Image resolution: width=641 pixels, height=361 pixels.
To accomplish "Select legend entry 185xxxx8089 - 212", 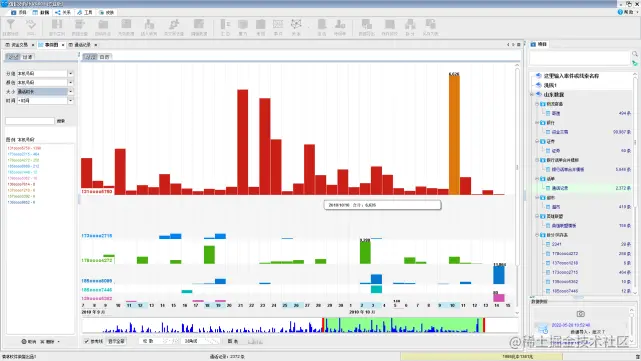I will pyautogui.click(x=23, y=166).
